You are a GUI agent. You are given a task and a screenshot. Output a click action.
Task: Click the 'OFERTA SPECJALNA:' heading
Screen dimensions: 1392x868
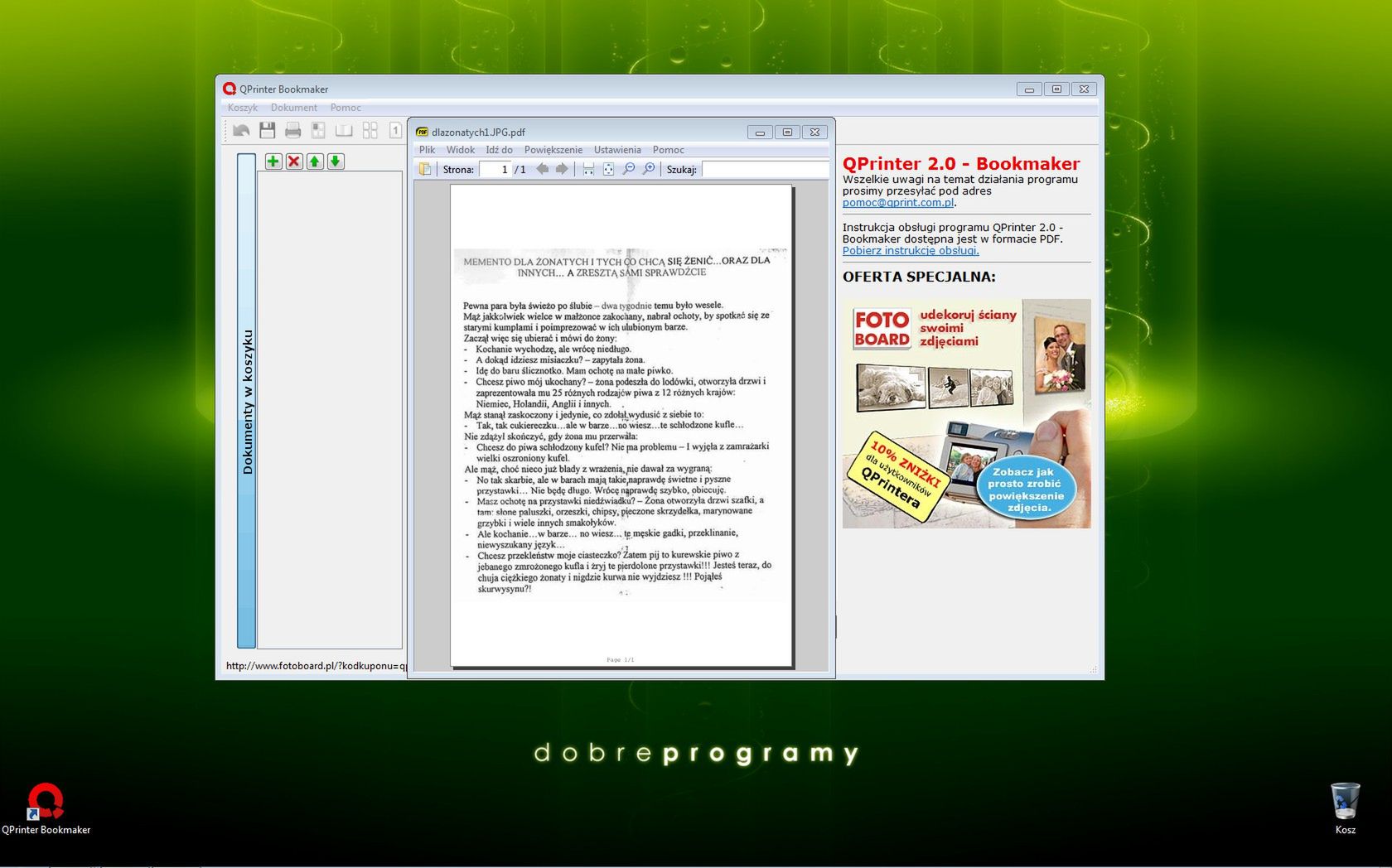pyautogui.click(x=919, y=277)
